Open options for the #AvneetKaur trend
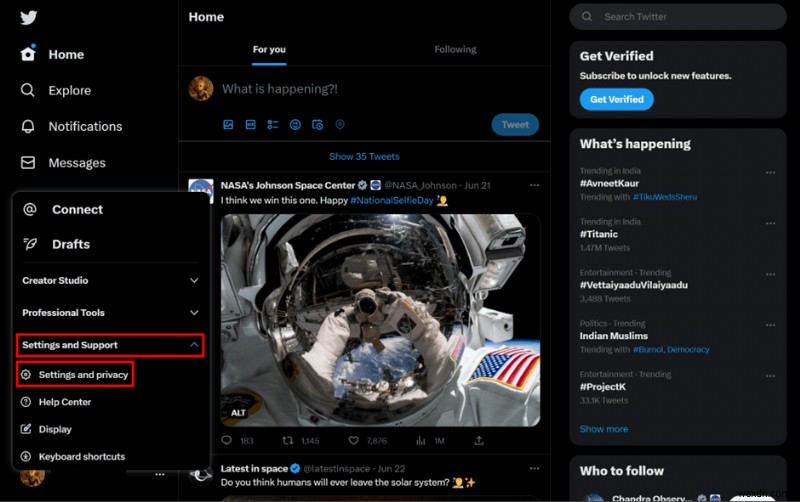Viewport: 800px width, 502px height. click(770, 172)
